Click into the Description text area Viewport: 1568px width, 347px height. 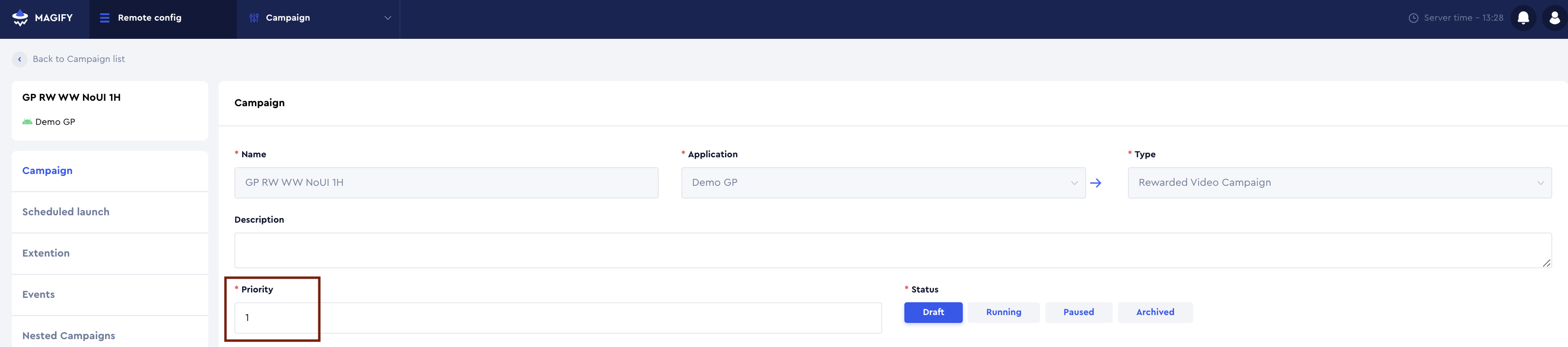tap(892, 250)
